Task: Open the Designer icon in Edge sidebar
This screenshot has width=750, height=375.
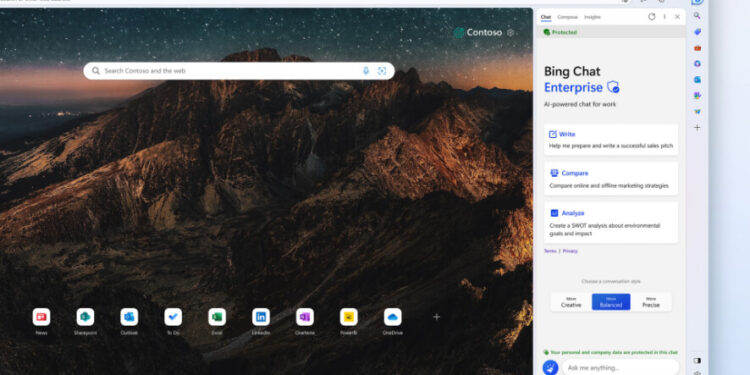Action: tap(697, 96)
